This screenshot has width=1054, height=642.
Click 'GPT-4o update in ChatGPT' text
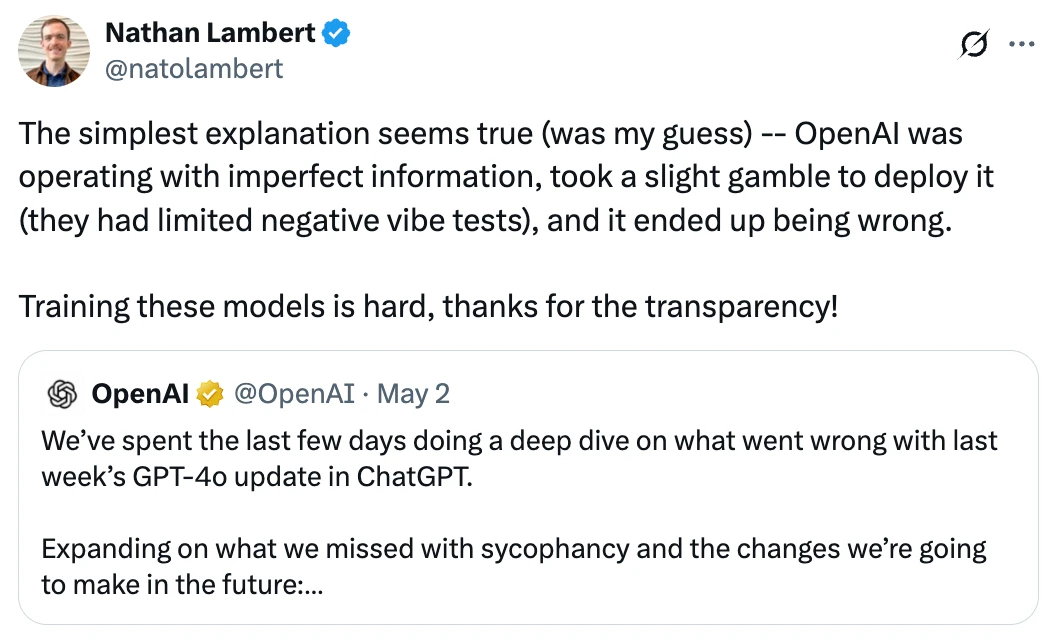[302, 477]
